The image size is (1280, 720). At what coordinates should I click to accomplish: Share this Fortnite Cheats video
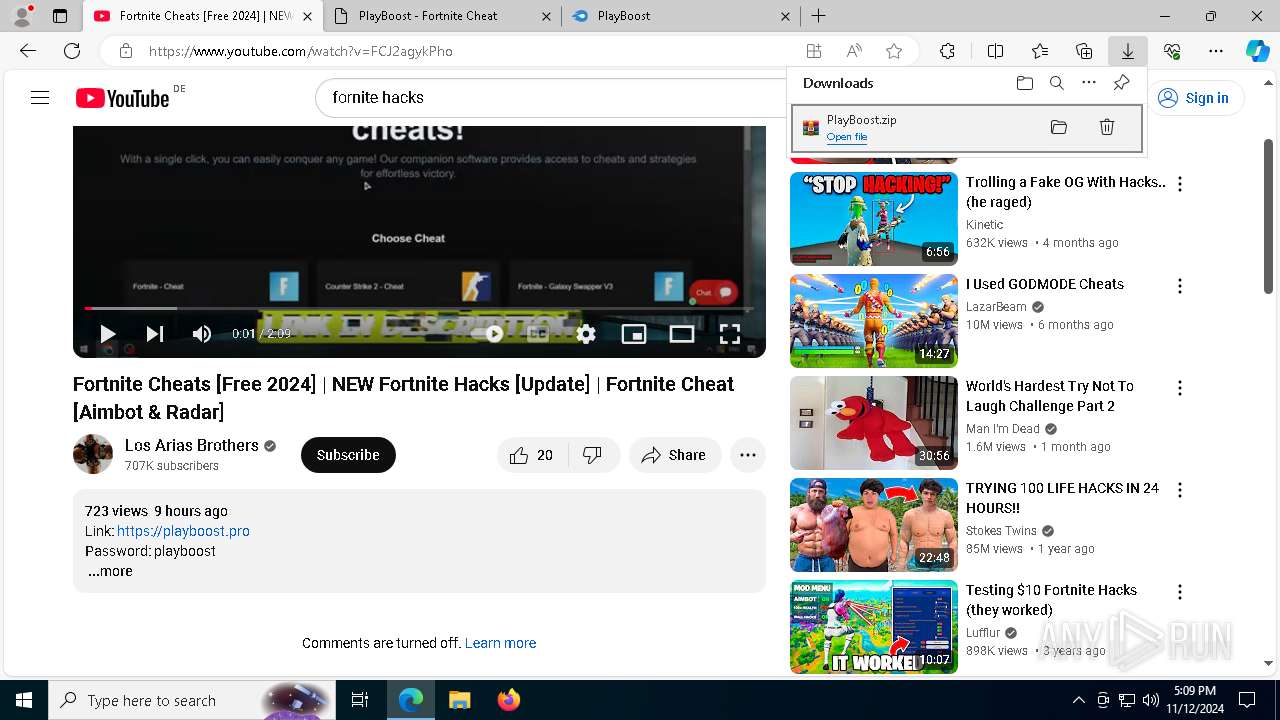click(x=675, y=455)
